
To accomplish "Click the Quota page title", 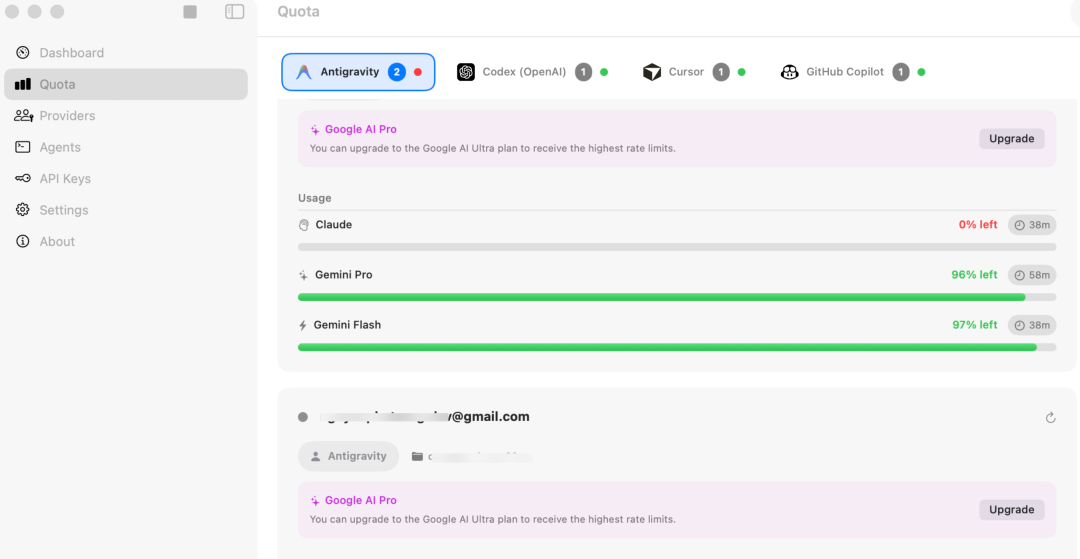I will (298, 12).
